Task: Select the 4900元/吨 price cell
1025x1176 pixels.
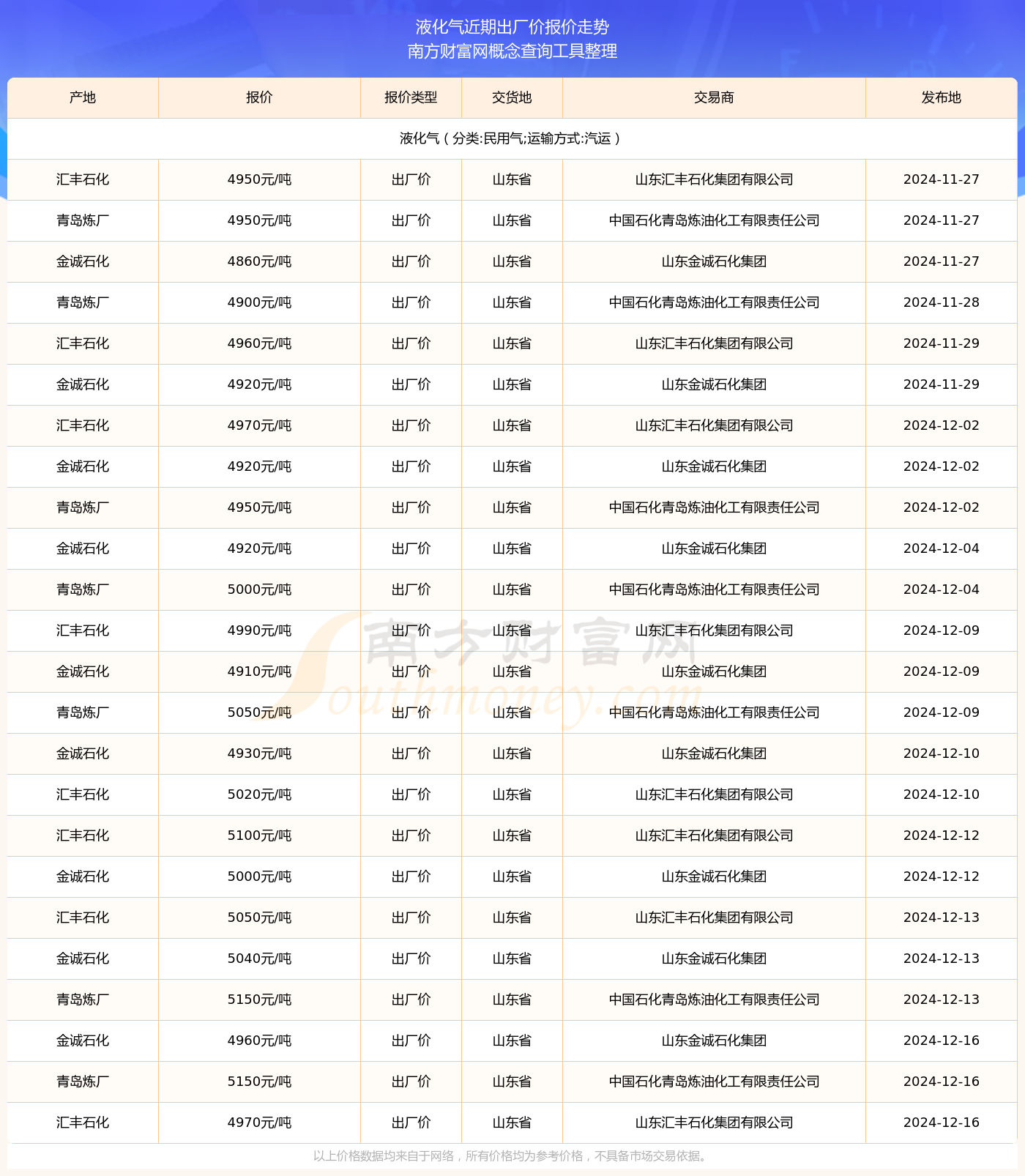Action: point(259,302)
